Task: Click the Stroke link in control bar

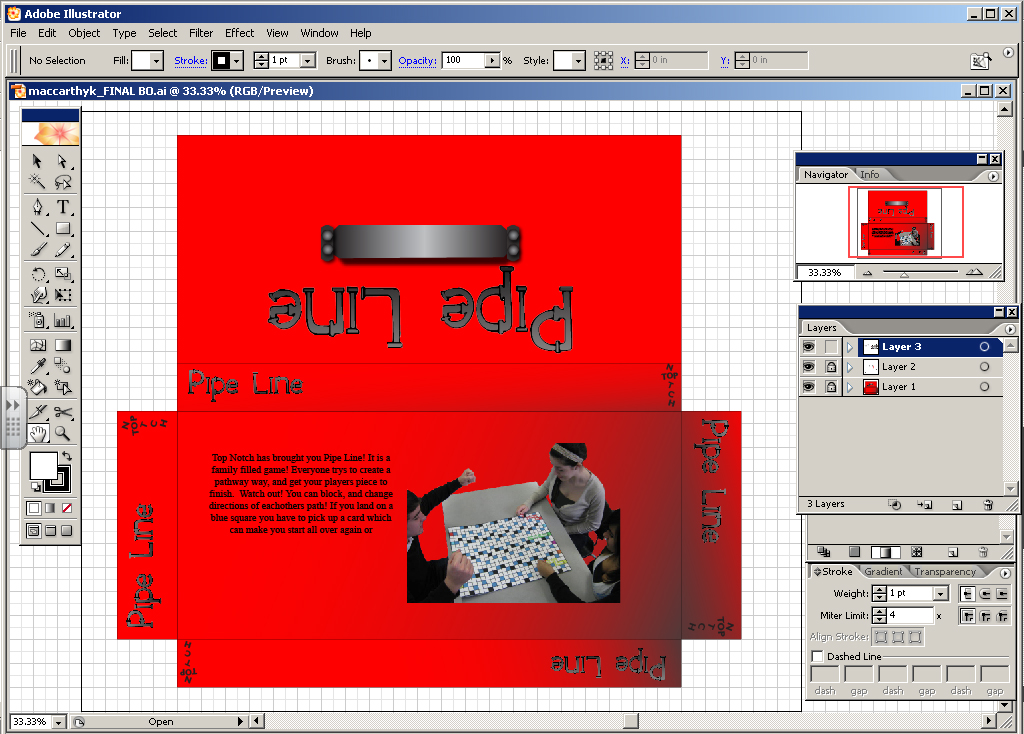Action: tap(191, 61)
